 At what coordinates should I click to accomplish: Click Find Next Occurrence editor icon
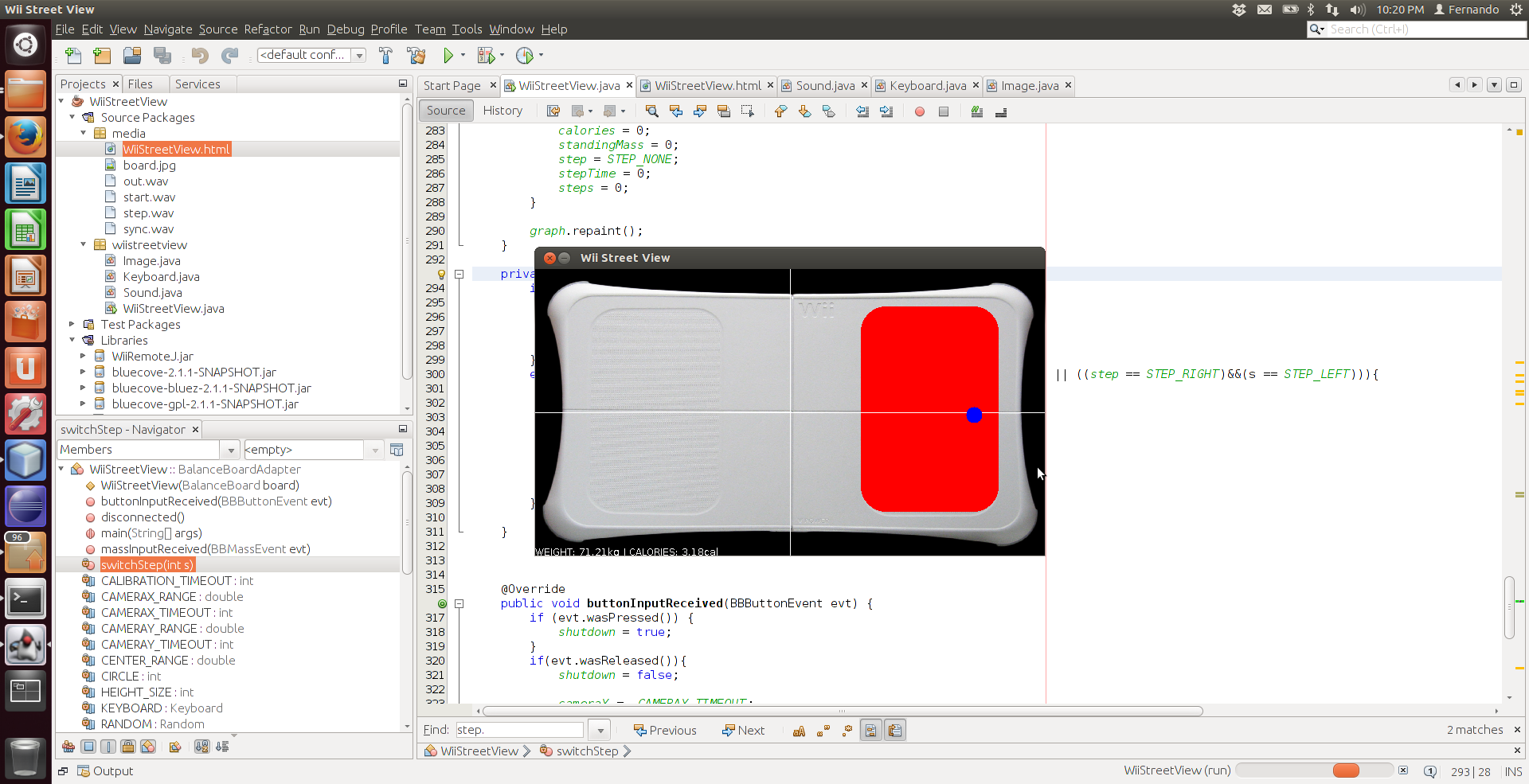click(700, 111)
